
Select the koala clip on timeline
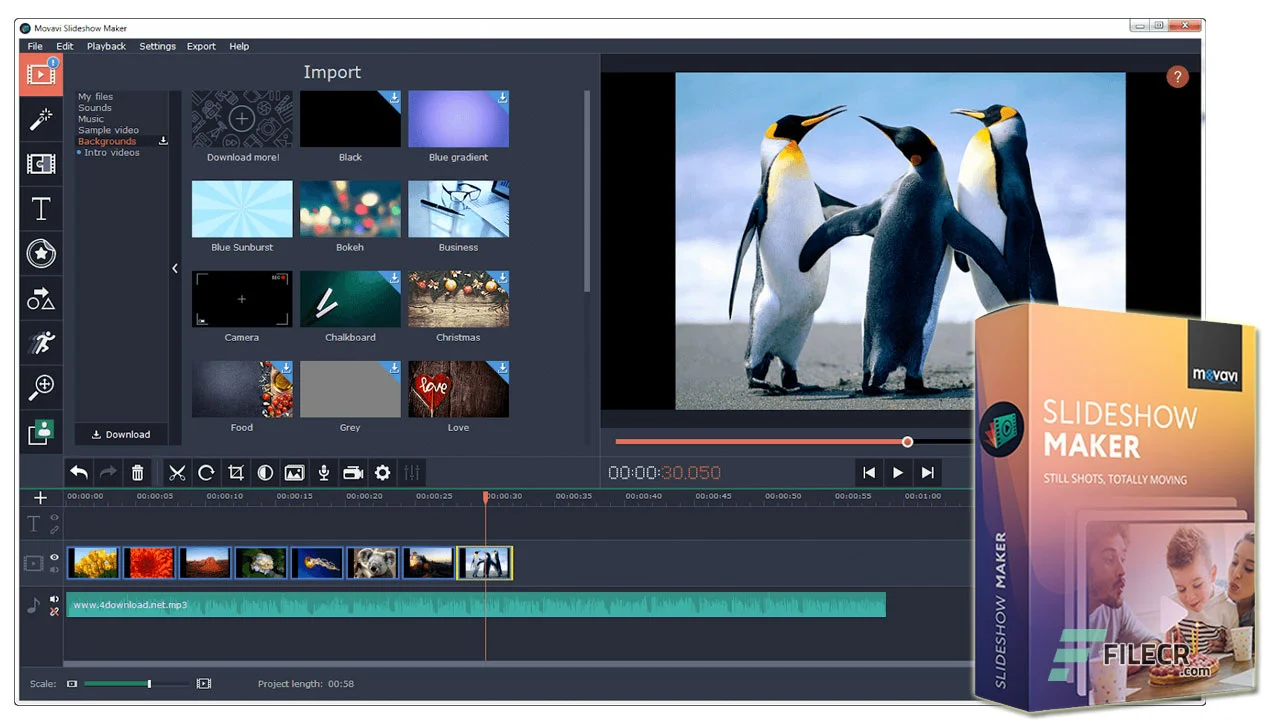tap(373, 563)
